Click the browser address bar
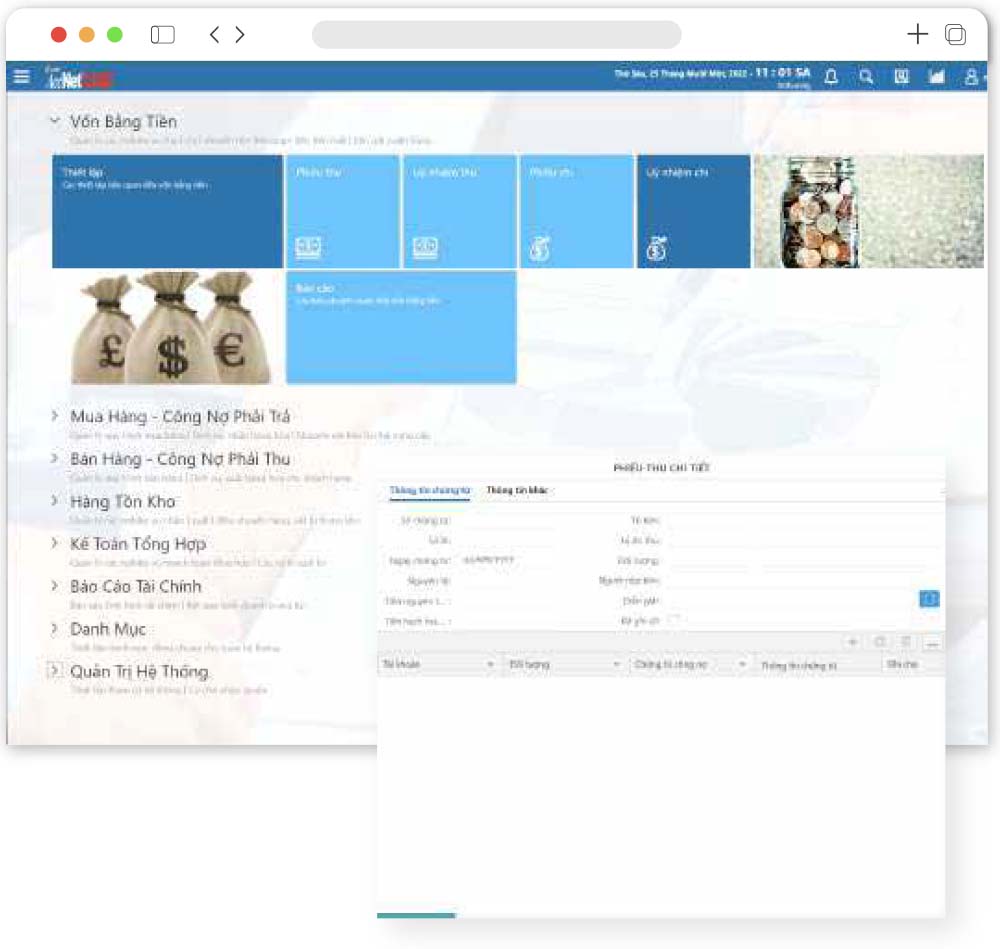The height and width of the screenshot is (949, 1000). [496, 34]
